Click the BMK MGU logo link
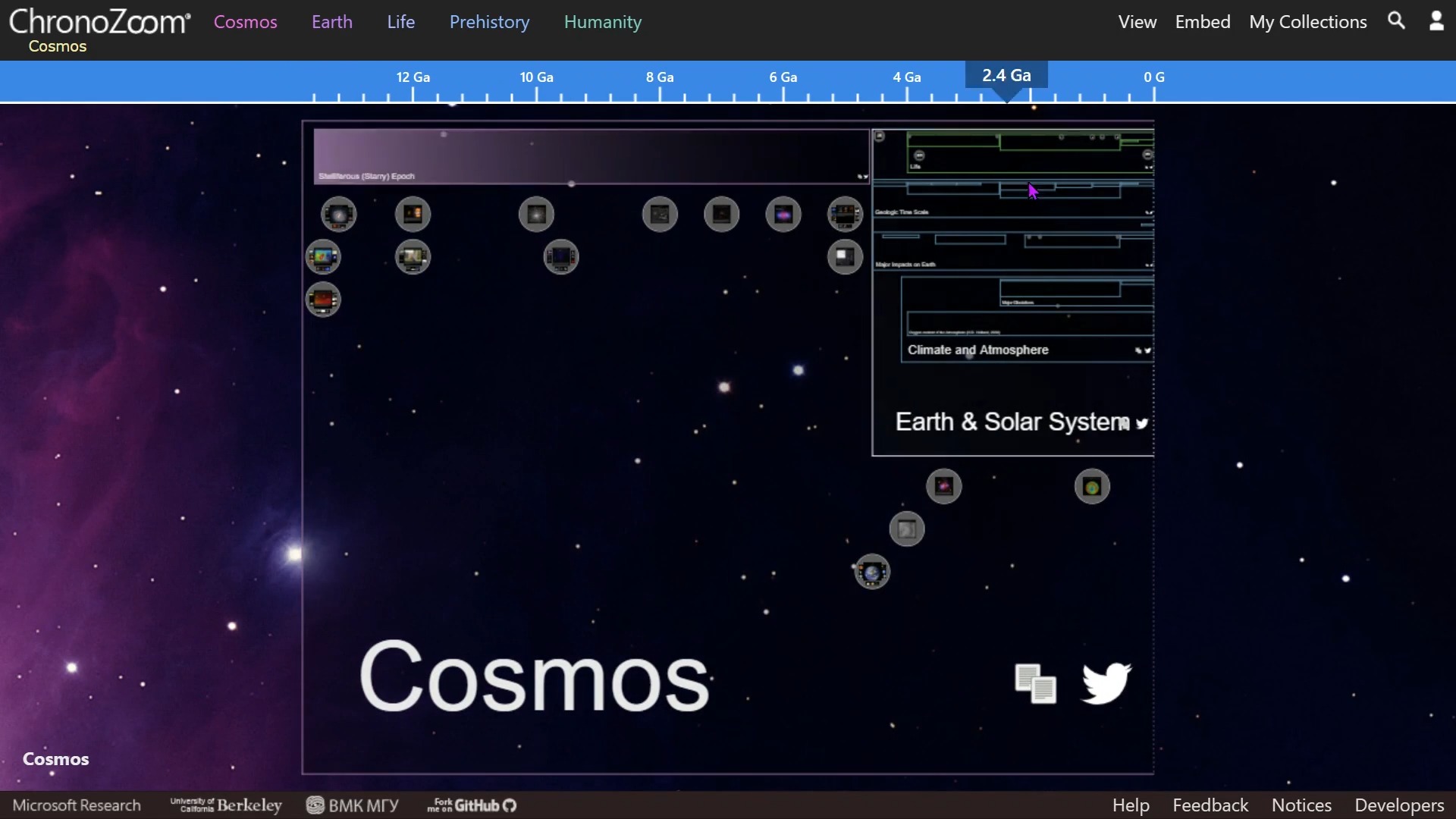This screenshot has width=1456, height=819. click(353, 805)
